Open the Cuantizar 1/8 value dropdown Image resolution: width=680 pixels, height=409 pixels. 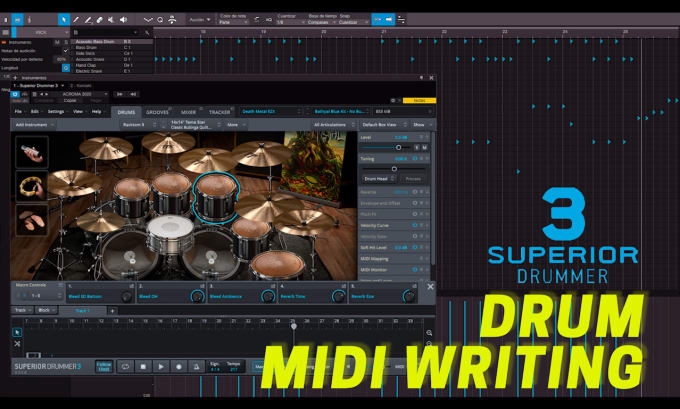290,22
